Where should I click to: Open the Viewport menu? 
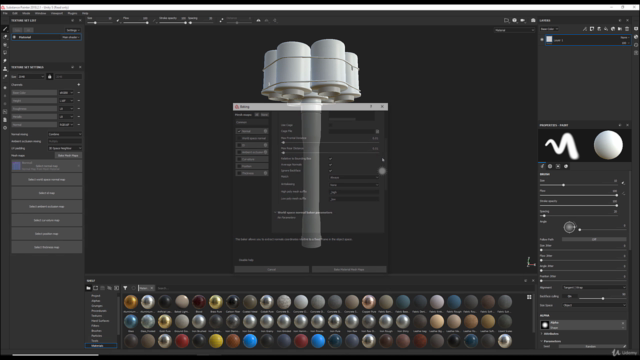tap(57, 13)
